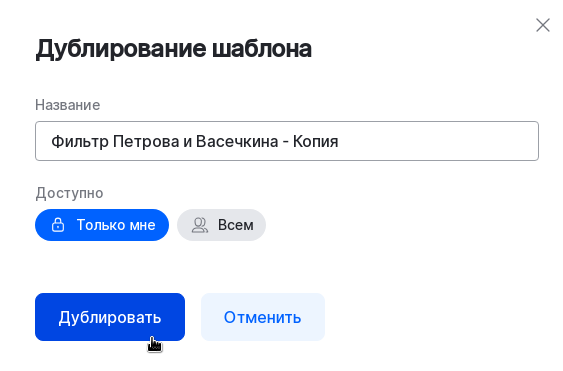This screenshot has width=563, height=371.
Task: Click the Название field label
Action: pyautogui.click(x=68, y=105)
